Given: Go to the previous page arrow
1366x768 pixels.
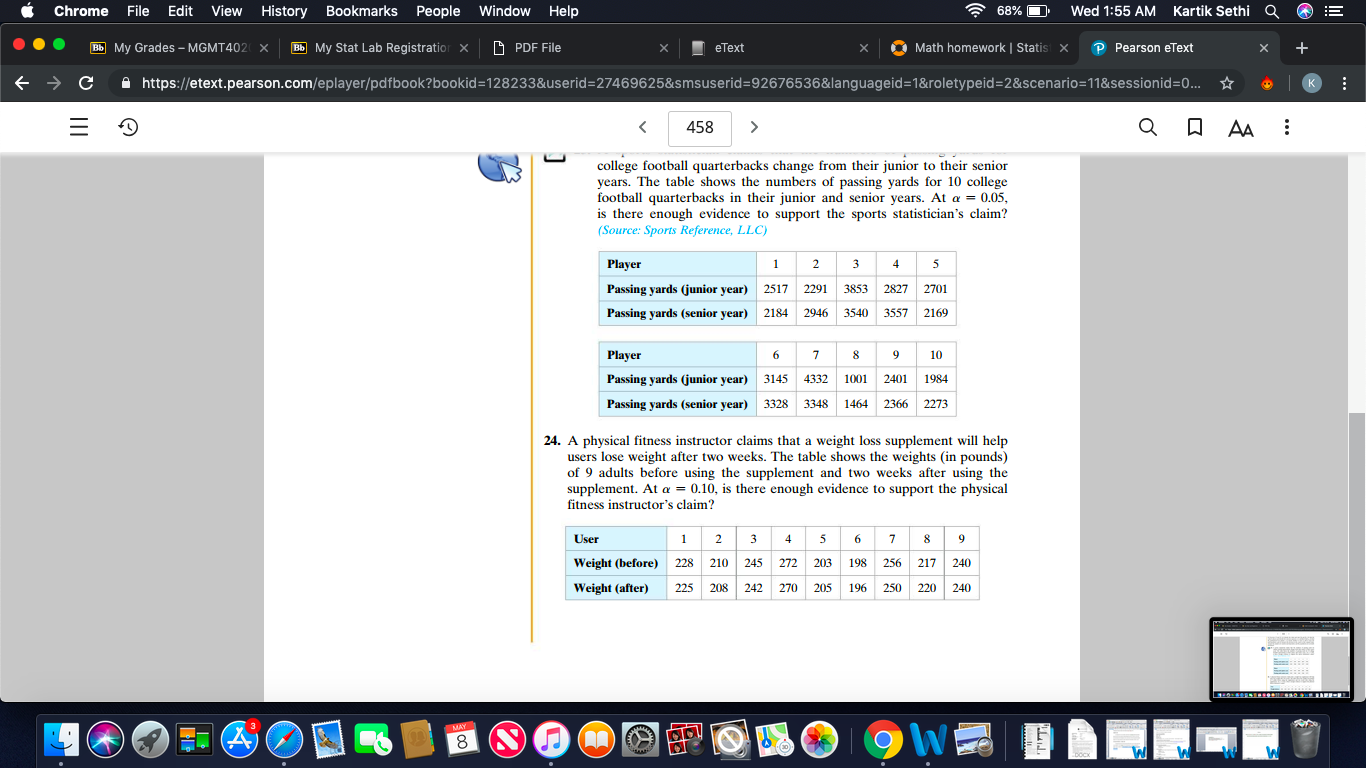Looking at the screenshot, I should (643, 127).
